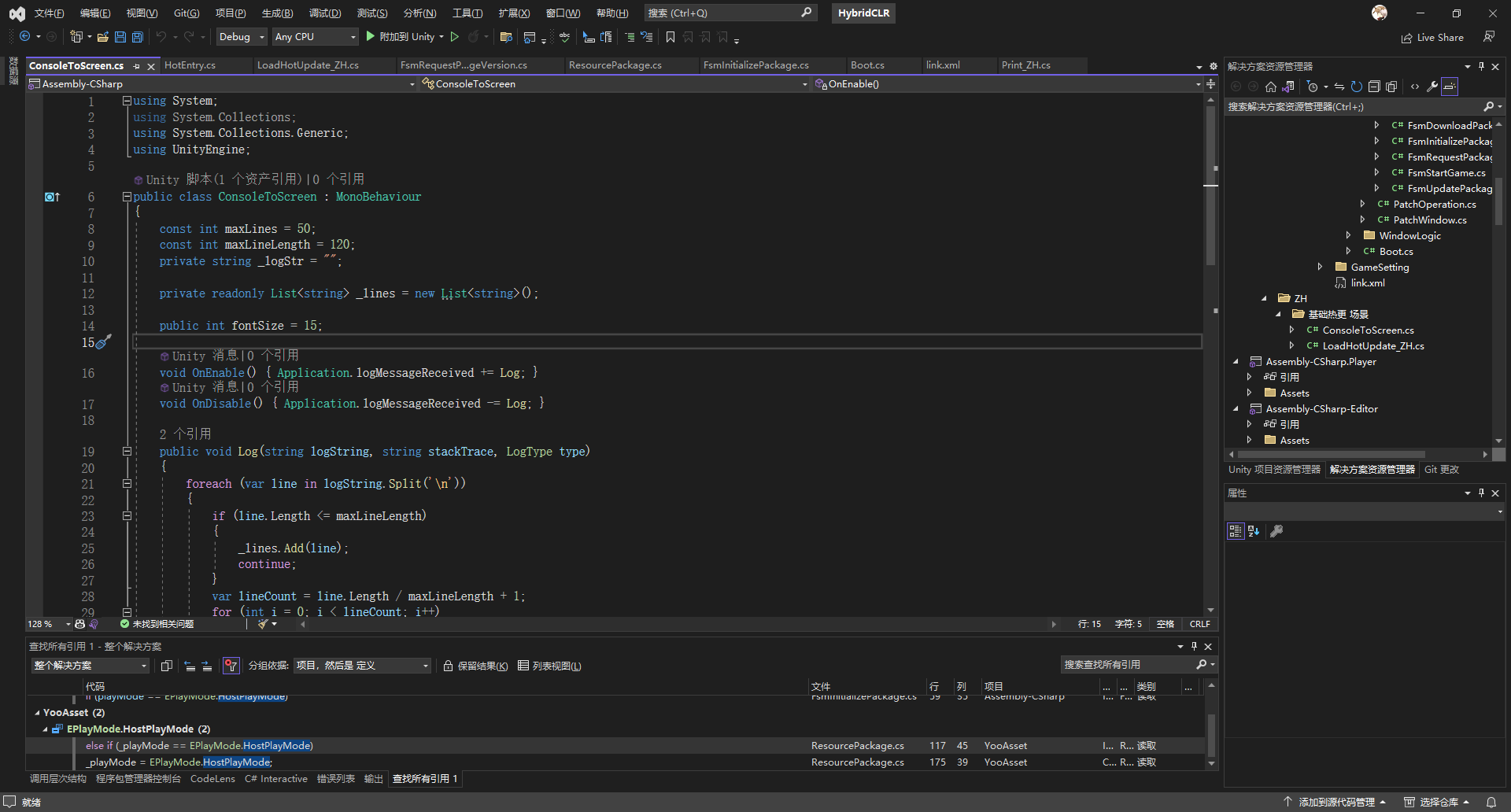Viewport: 1511px width, 812px height.
Task: Switch references to List View
Action: [549, 666]
